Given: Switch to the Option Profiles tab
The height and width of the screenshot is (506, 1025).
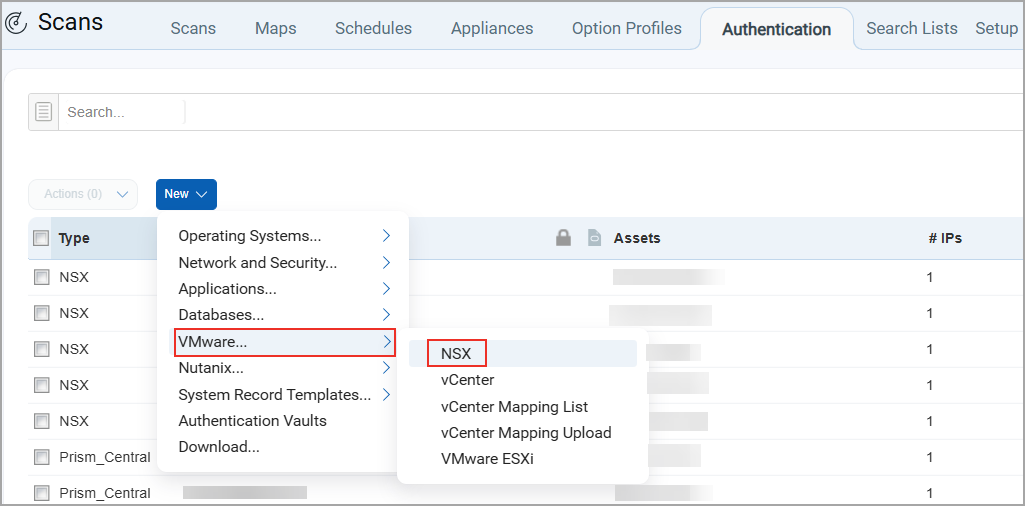Looking at the screenshot, I should [626, 28].
